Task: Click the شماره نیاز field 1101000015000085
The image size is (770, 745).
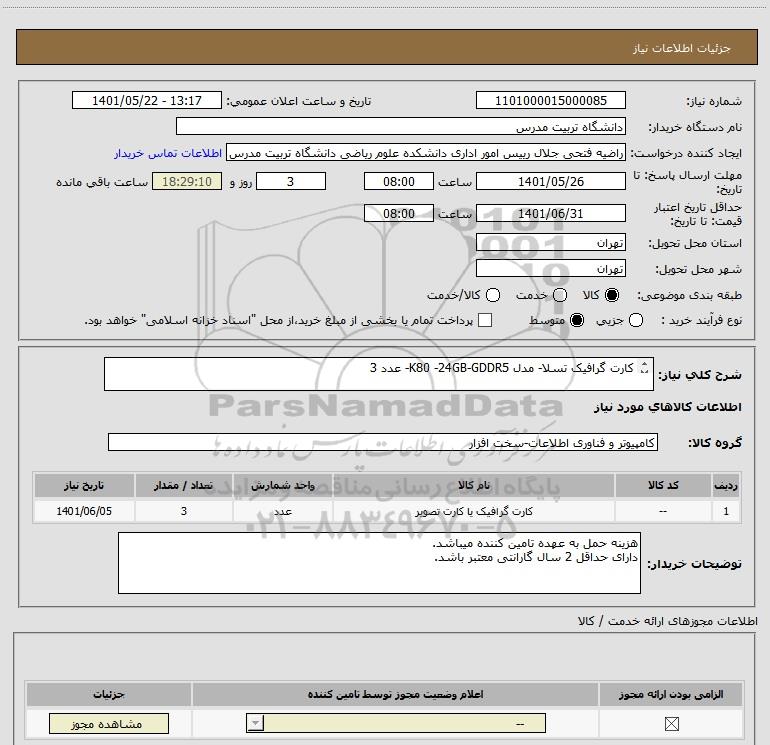Action: [550, 100]
